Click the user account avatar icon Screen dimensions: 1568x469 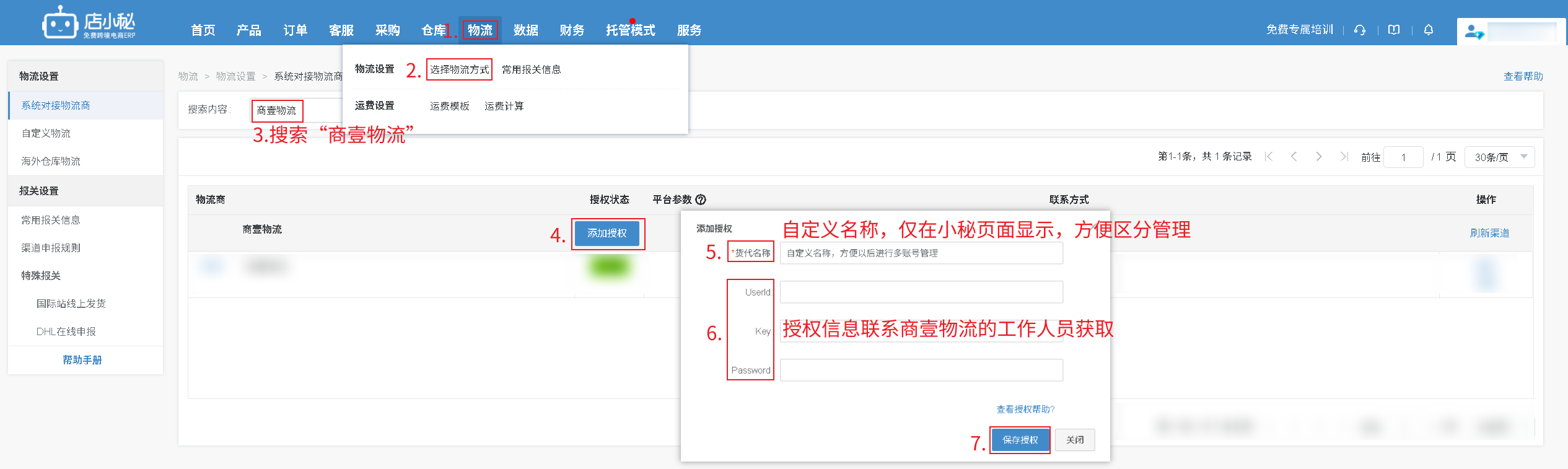pyautogui.click(x=1473, y=31)
